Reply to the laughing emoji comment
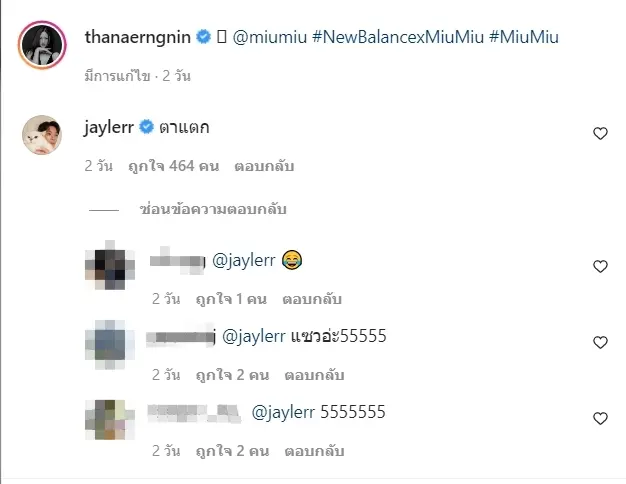626x484 pixels. [312, 299]
